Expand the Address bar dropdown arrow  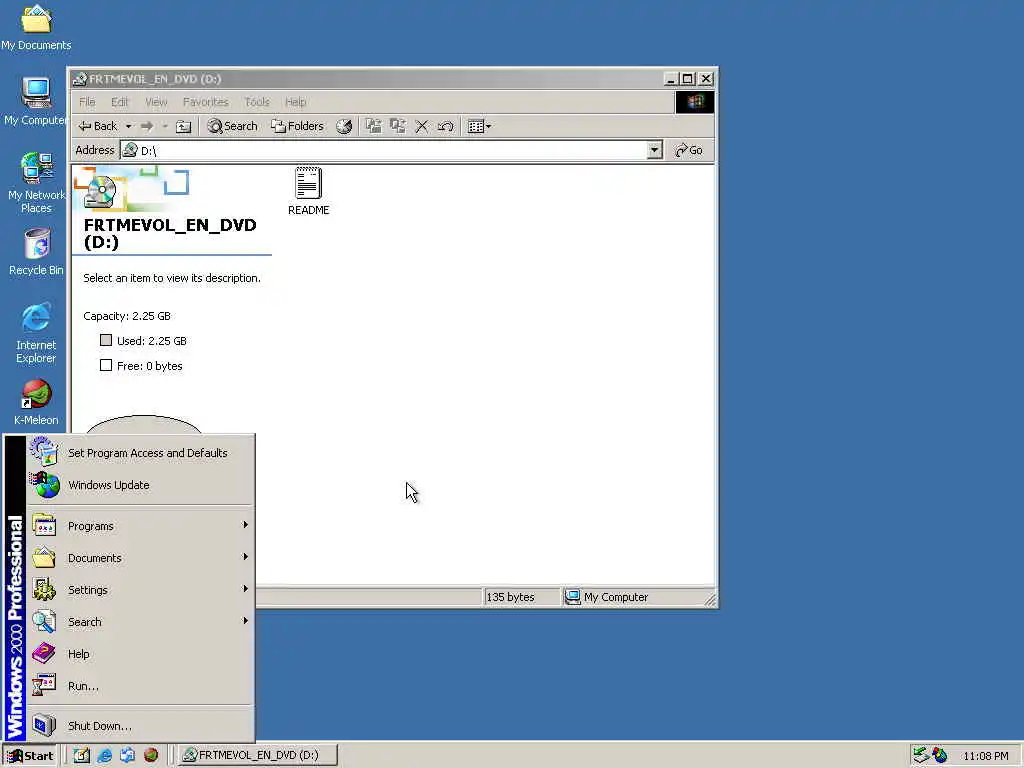point(654,150)
